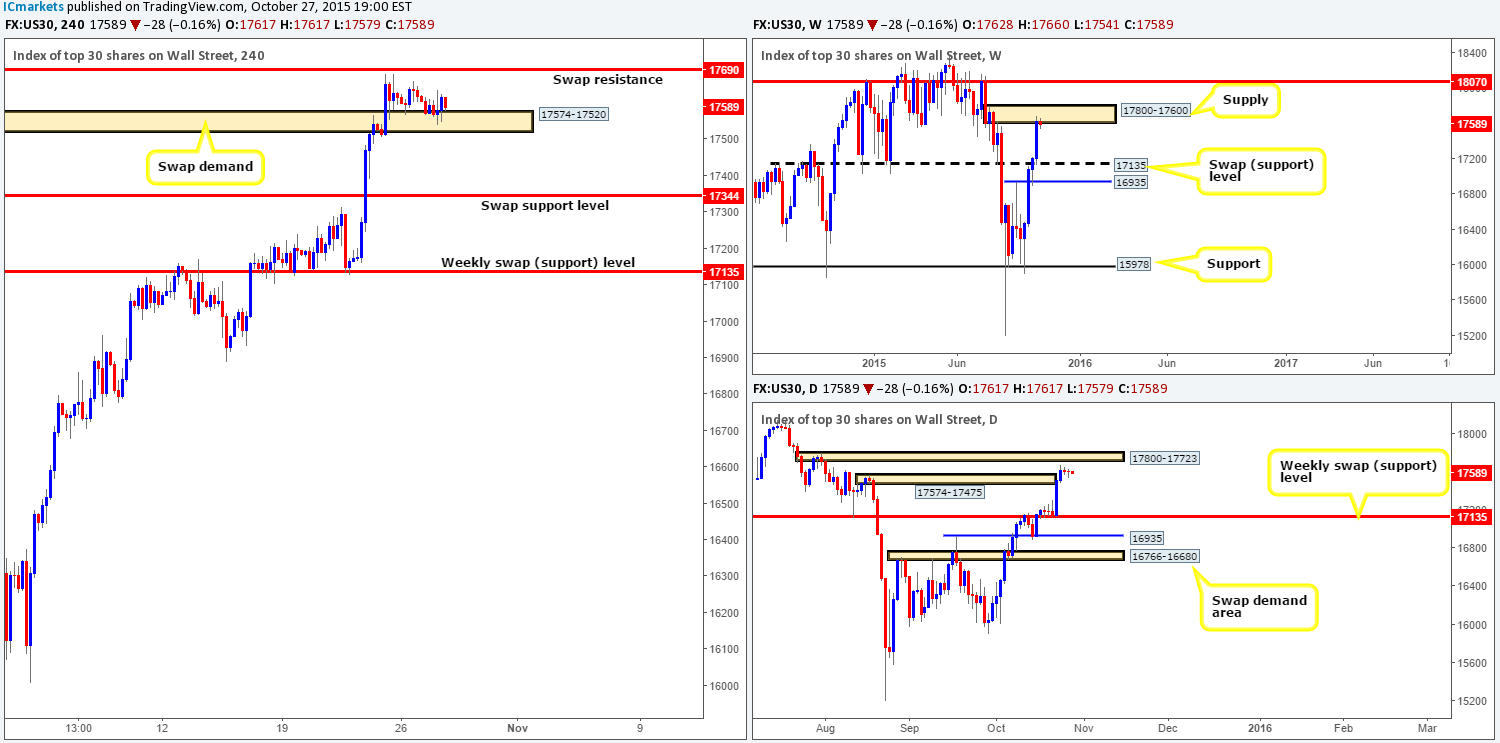Select 'Weekly swap (support) level' text on 240 chart
The height and width of the screenshot is (743, 1500).
(538, 263)
